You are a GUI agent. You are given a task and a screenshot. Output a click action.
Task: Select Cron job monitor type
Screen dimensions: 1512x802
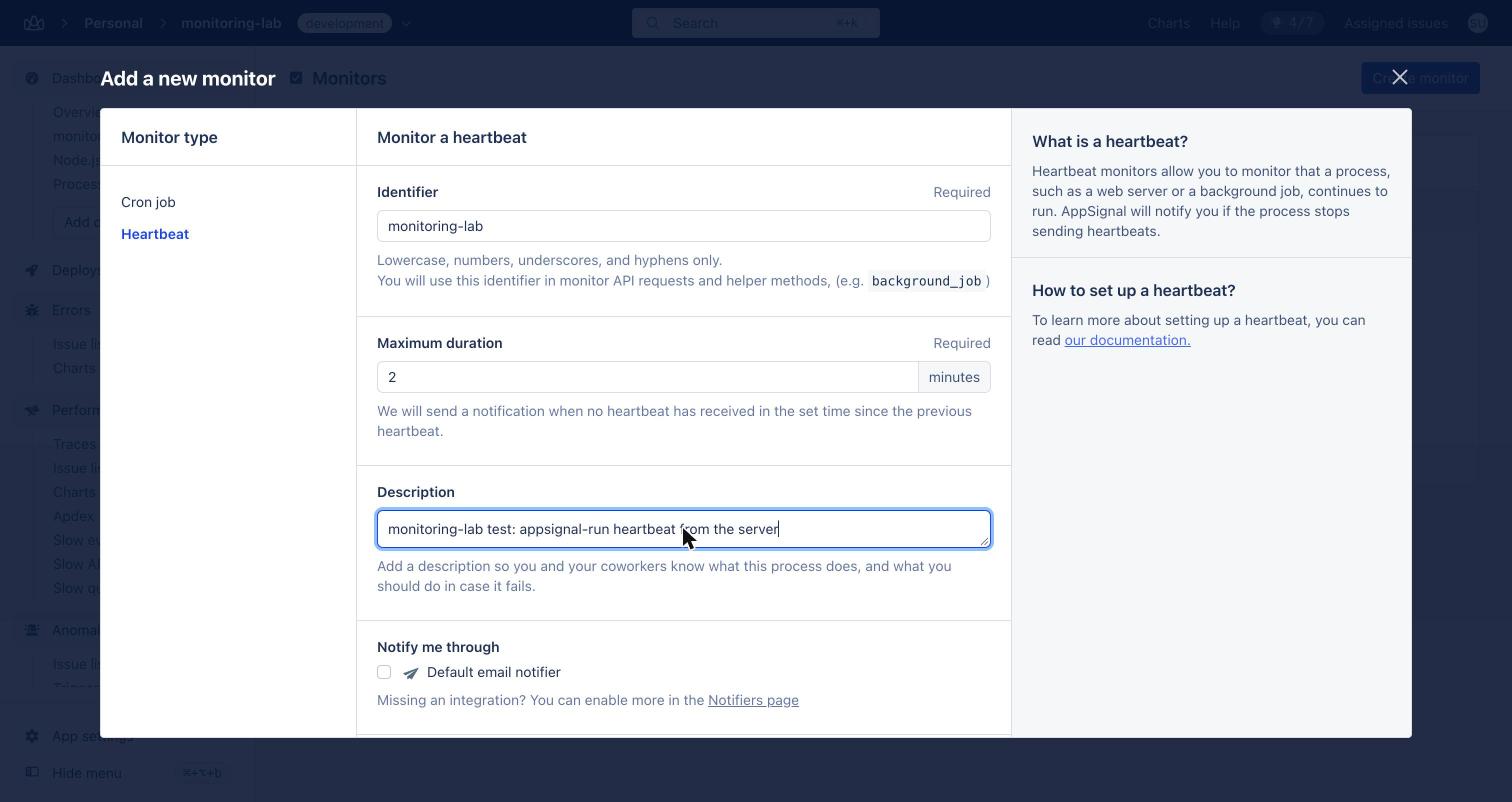[148, 202]
